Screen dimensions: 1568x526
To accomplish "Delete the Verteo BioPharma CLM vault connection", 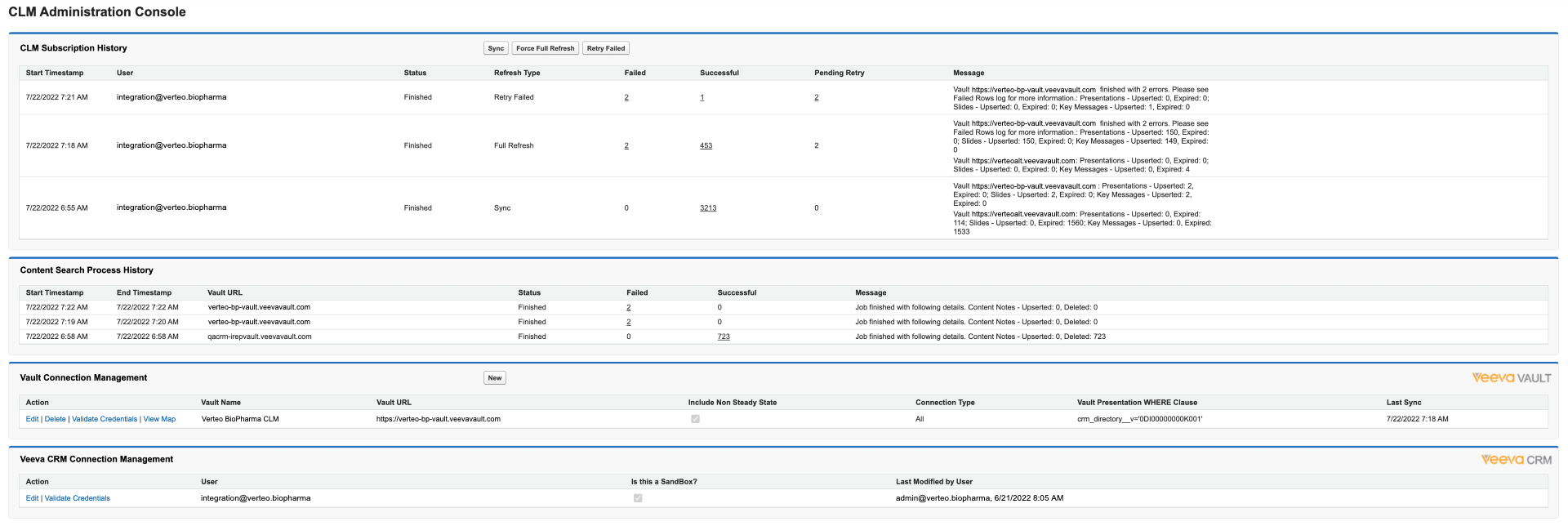I will (56, 419).
